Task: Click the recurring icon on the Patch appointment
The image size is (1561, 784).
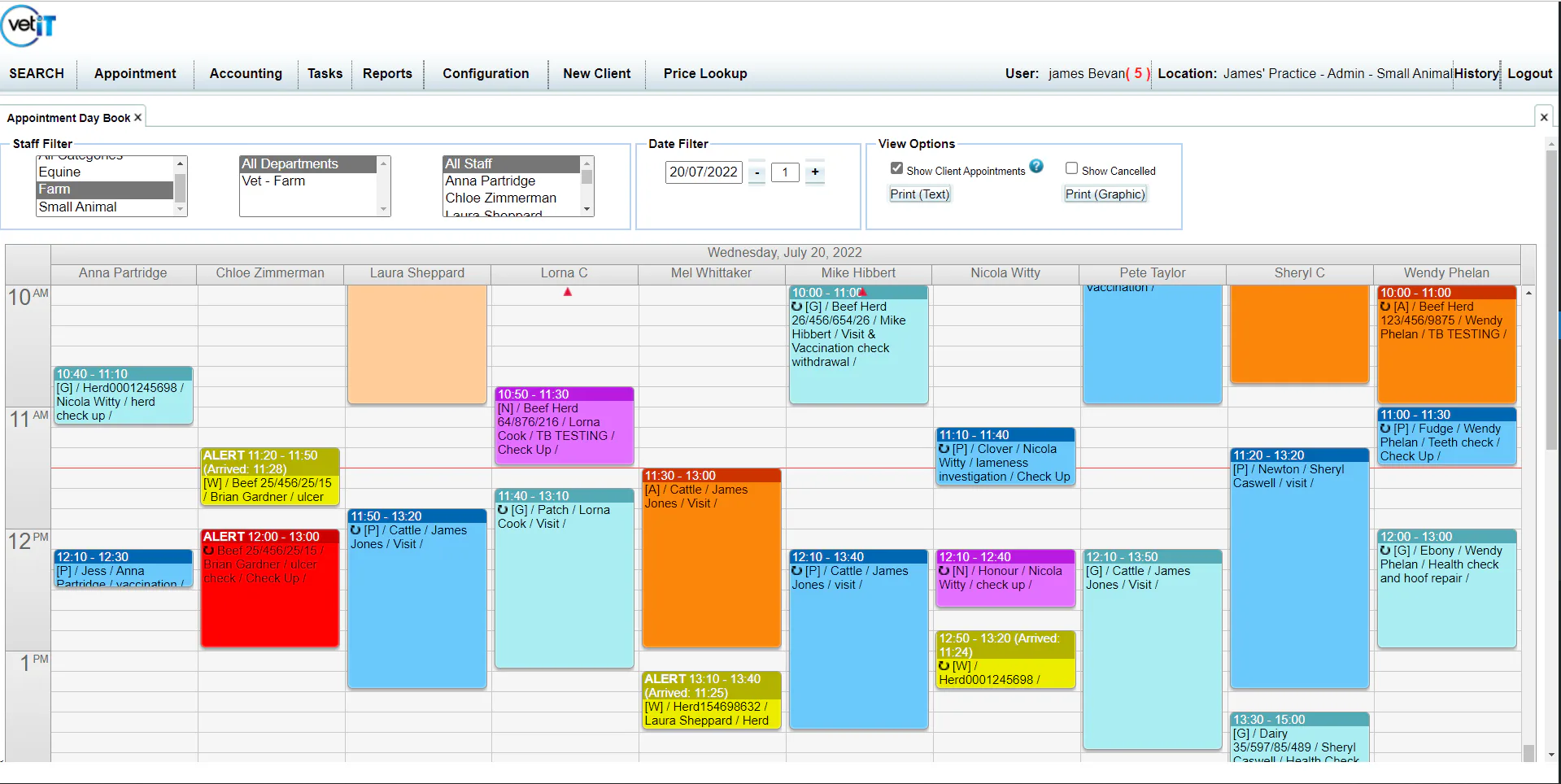Action: point(503,509)
